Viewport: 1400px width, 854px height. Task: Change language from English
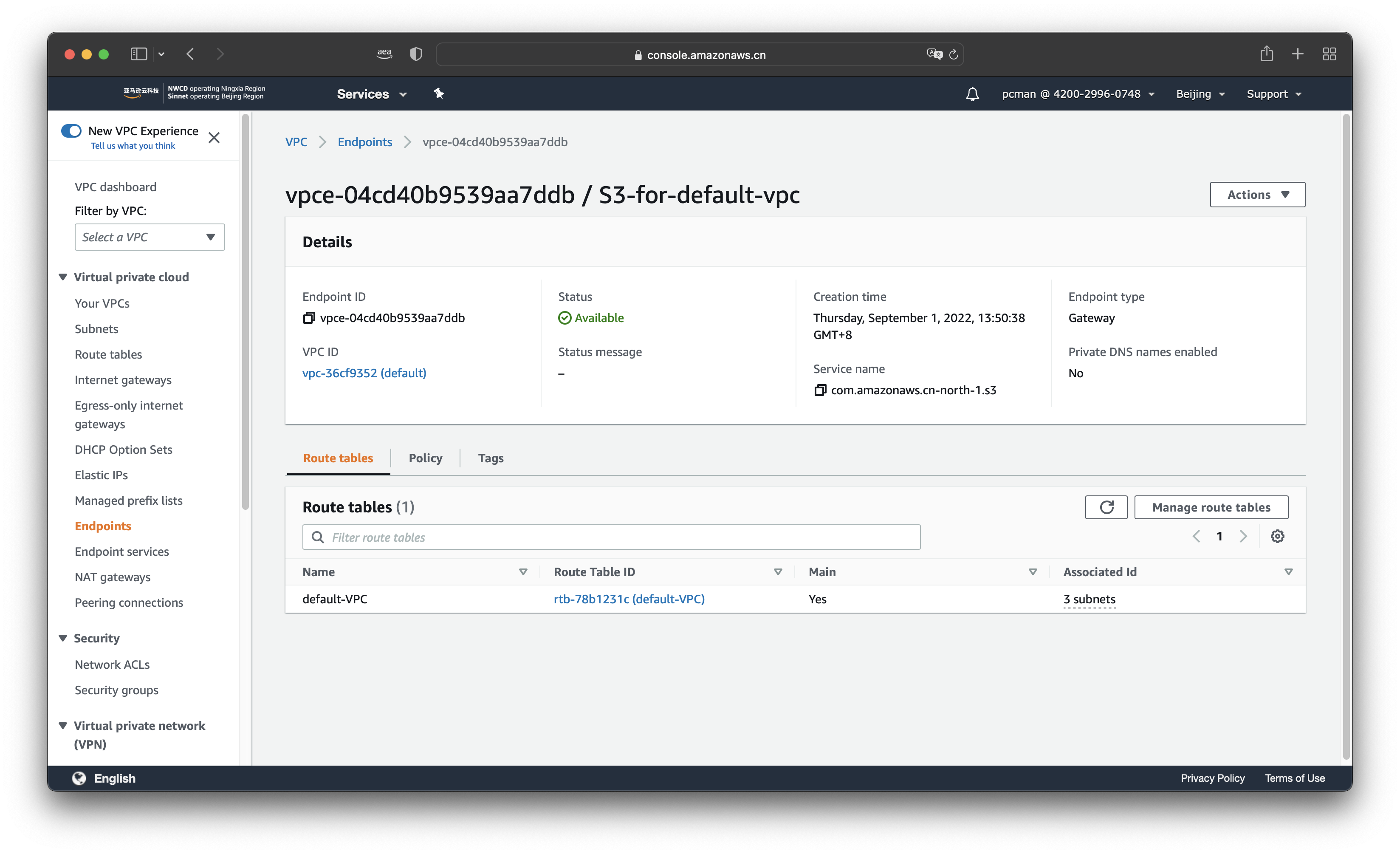point(104,779)
